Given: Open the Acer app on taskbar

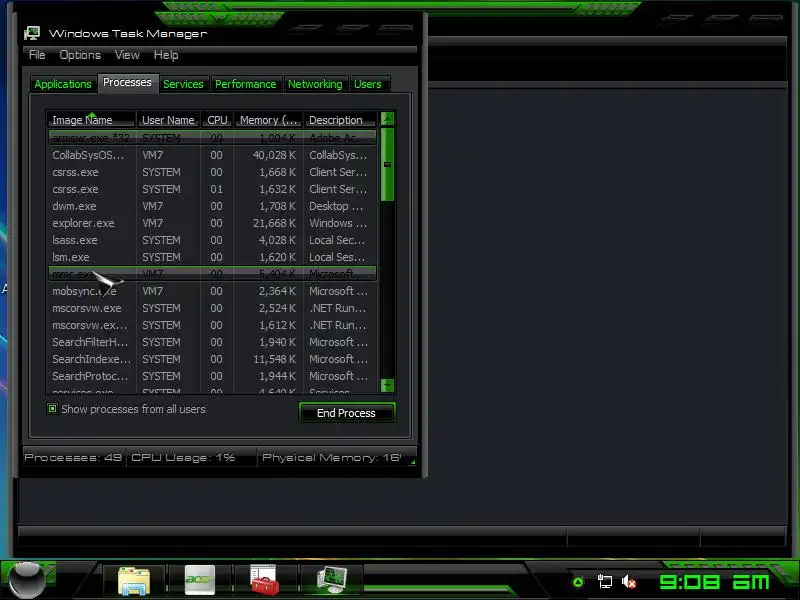Looking at the screenshot, I should pos(199,580).
